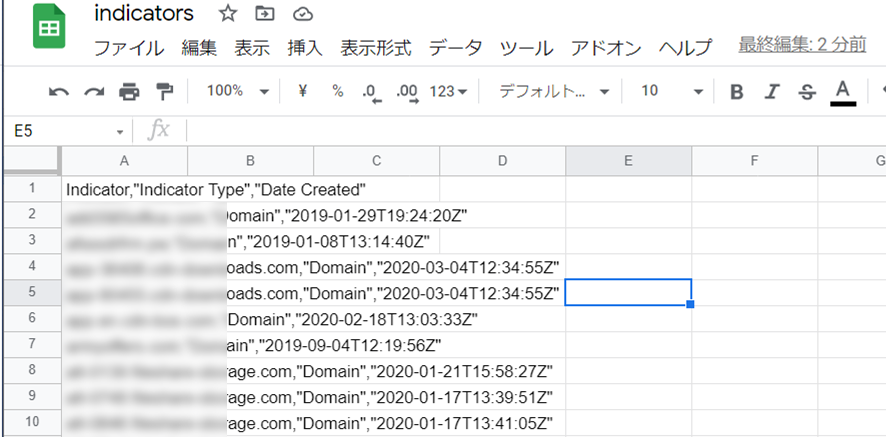The height and width of the screenshot is (437, 886).
Task: Select column E header
Action: point(628,161)
